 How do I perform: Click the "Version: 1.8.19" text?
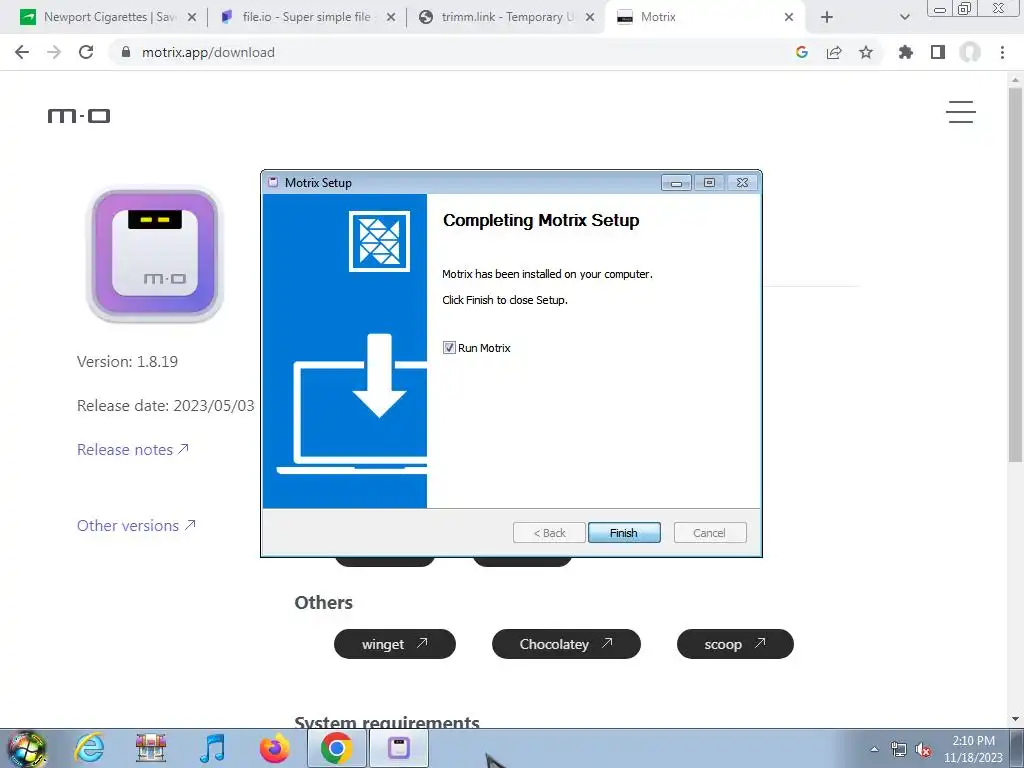click(x=127, y=361)
